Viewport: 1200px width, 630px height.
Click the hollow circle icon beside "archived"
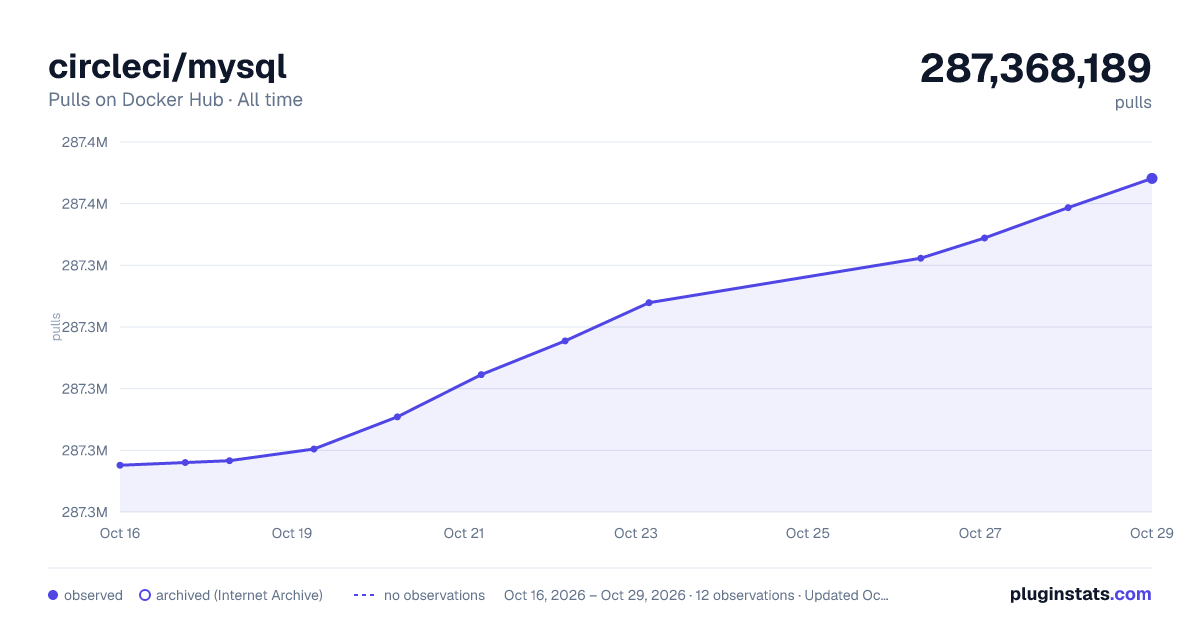(145, 595)
